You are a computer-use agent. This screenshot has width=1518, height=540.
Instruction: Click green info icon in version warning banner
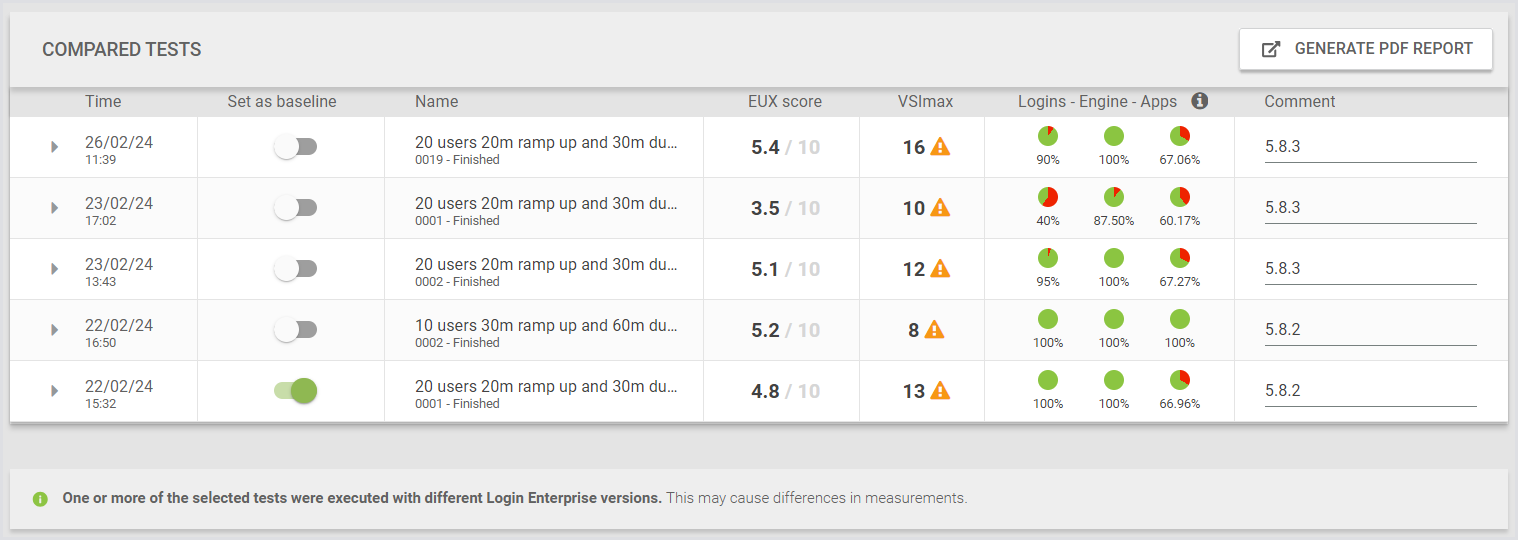point(40,498)
